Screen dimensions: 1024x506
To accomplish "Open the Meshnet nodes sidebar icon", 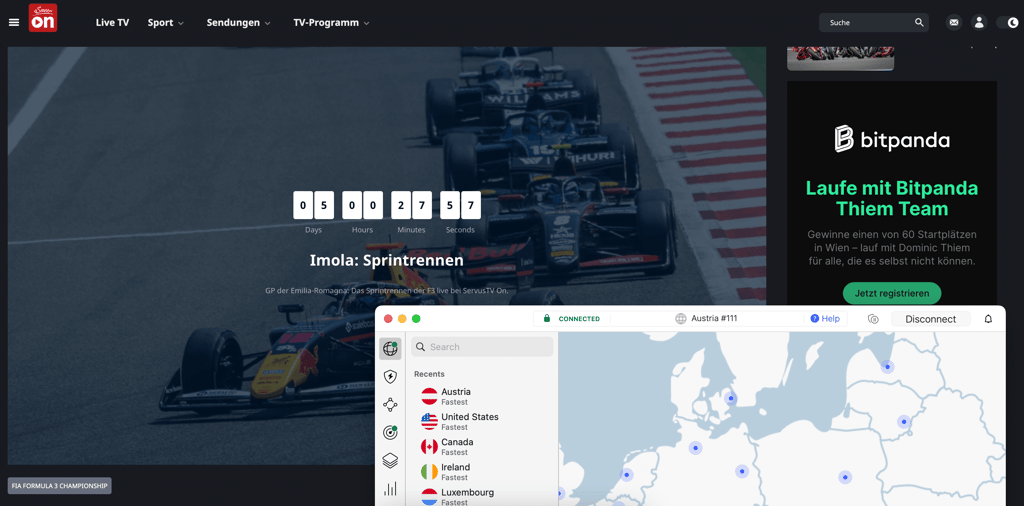I will tap(390, 404).
